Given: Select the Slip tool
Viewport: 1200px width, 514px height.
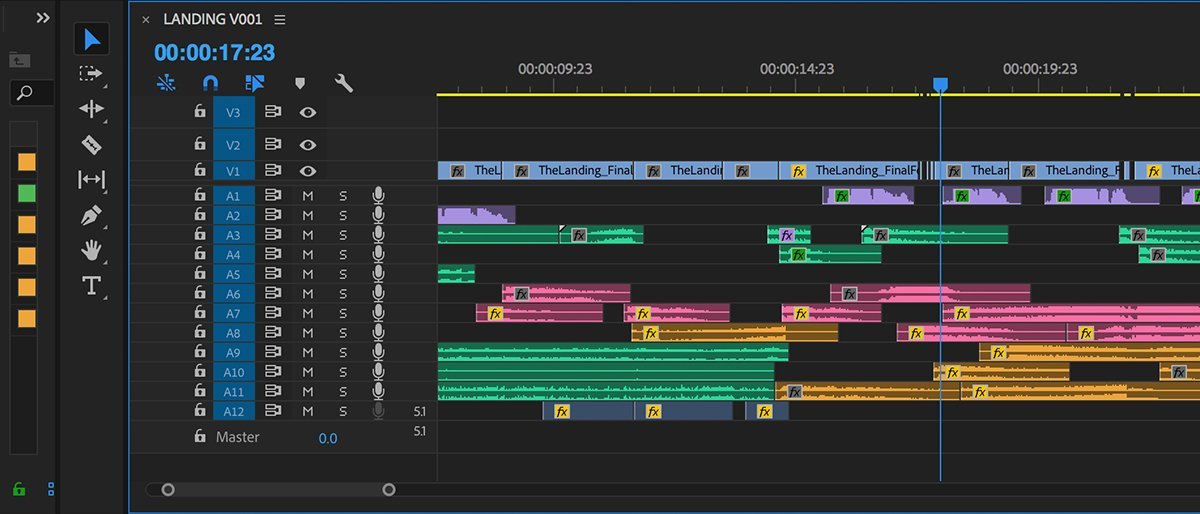Looking at the screenshot, I should coord(91,180).
